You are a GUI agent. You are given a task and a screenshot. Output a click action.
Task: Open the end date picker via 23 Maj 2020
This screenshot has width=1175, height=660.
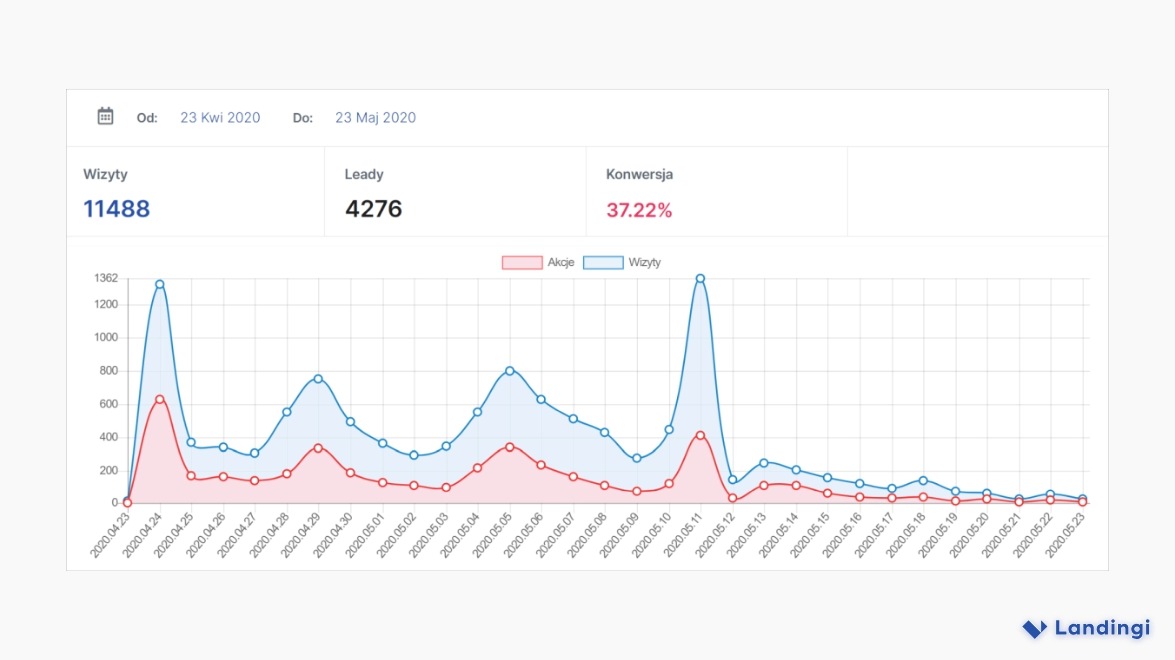[375, 117]
